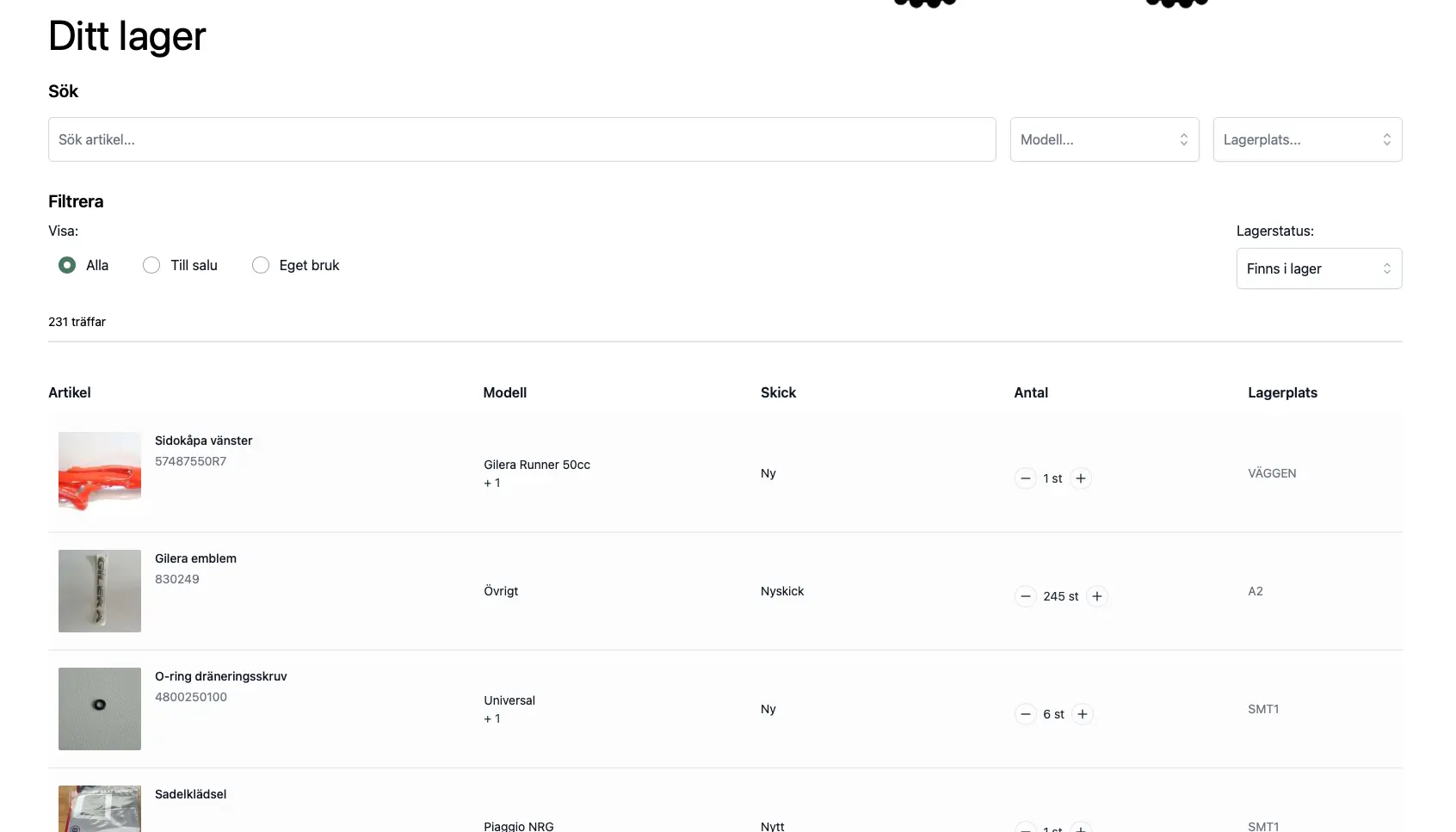Open the Sidokåpa vänster thumbnail image

pos(100,473)
